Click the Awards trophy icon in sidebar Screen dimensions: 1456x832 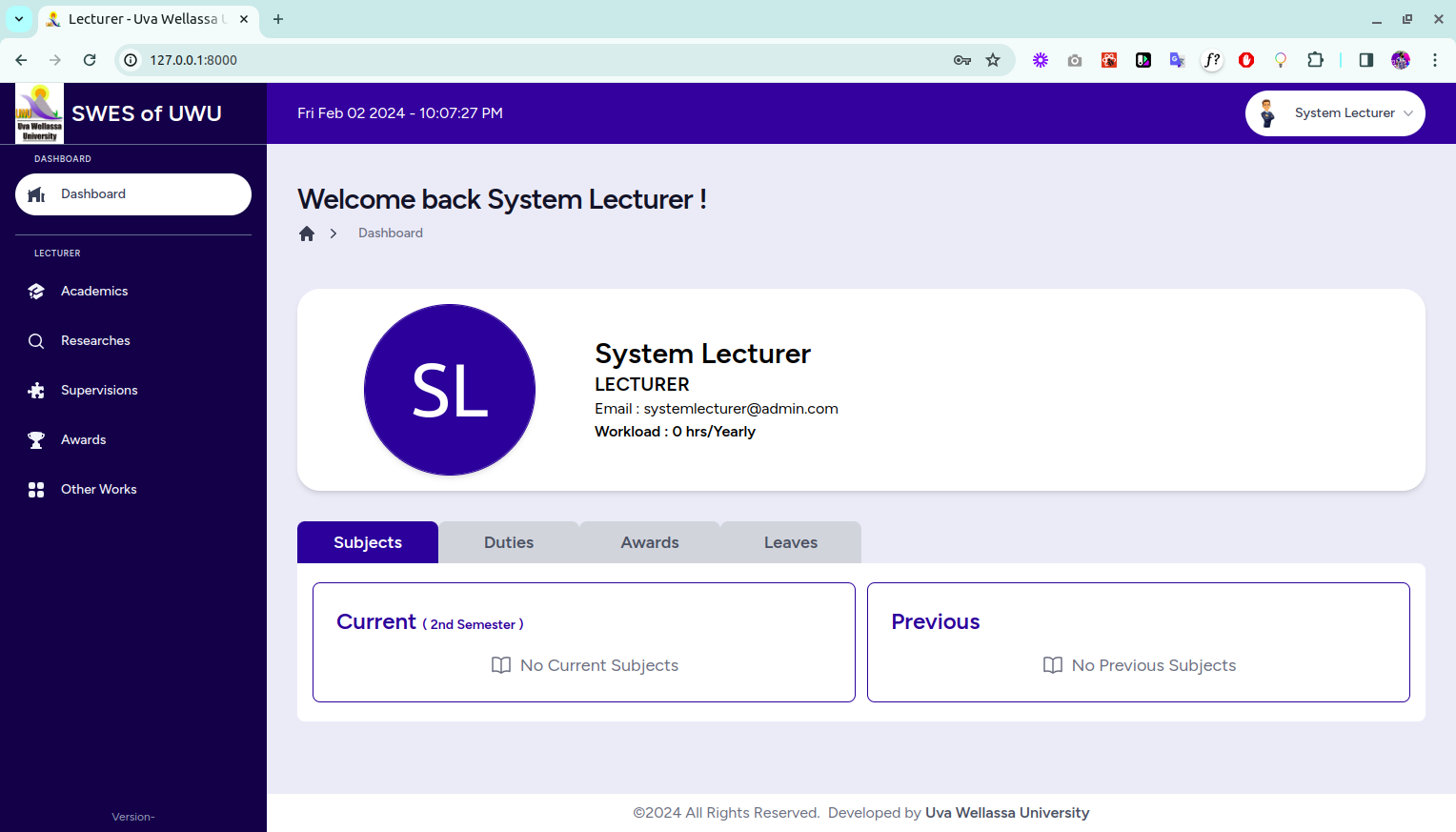pyautogui.click(x=36, y=440)
